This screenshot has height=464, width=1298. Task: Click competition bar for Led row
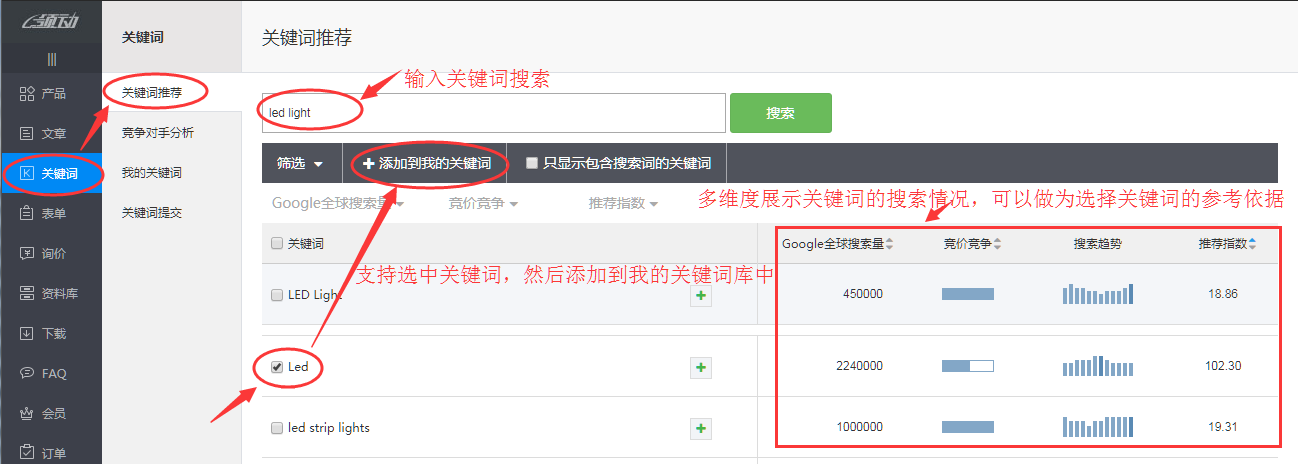pyautogui.click(x=967, y=366)
